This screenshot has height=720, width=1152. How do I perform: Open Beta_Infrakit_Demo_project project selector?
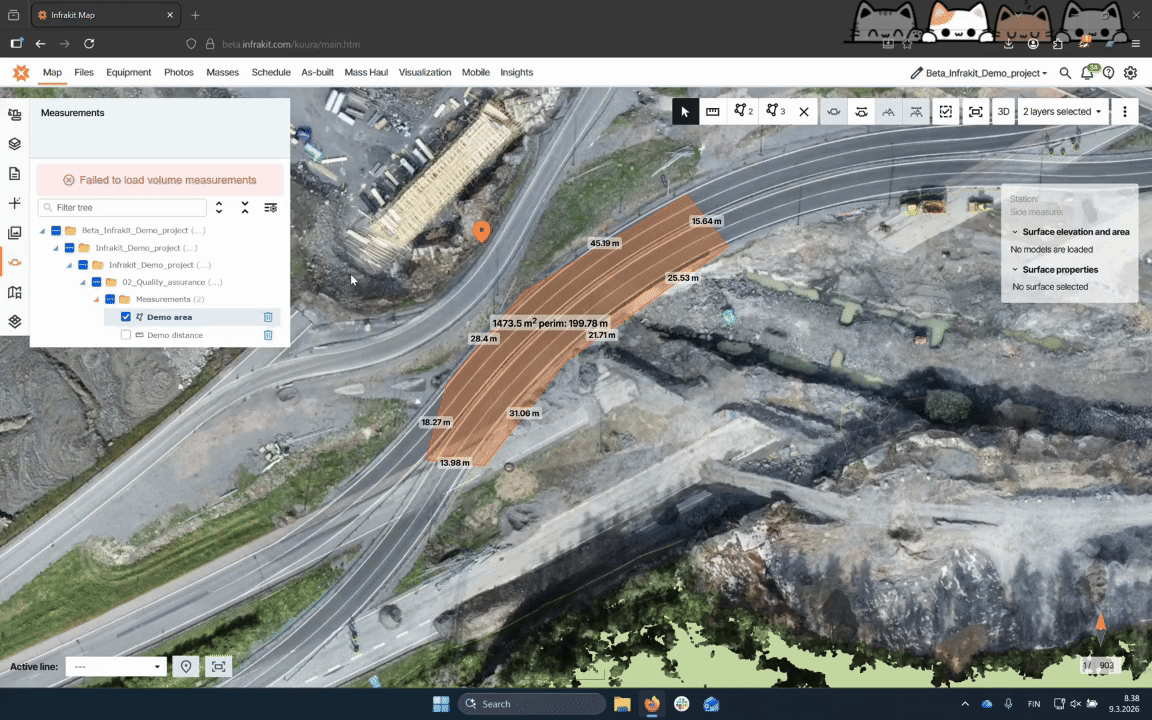(x=979, y=73)
